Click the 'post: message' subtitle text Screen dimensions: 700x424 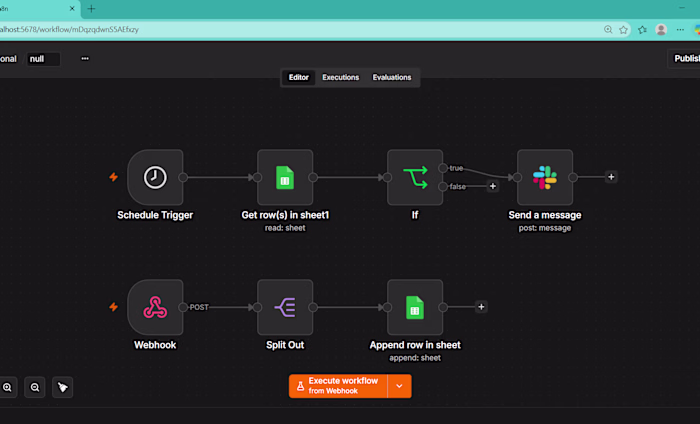pyautogui.click(x=545, y=228)
